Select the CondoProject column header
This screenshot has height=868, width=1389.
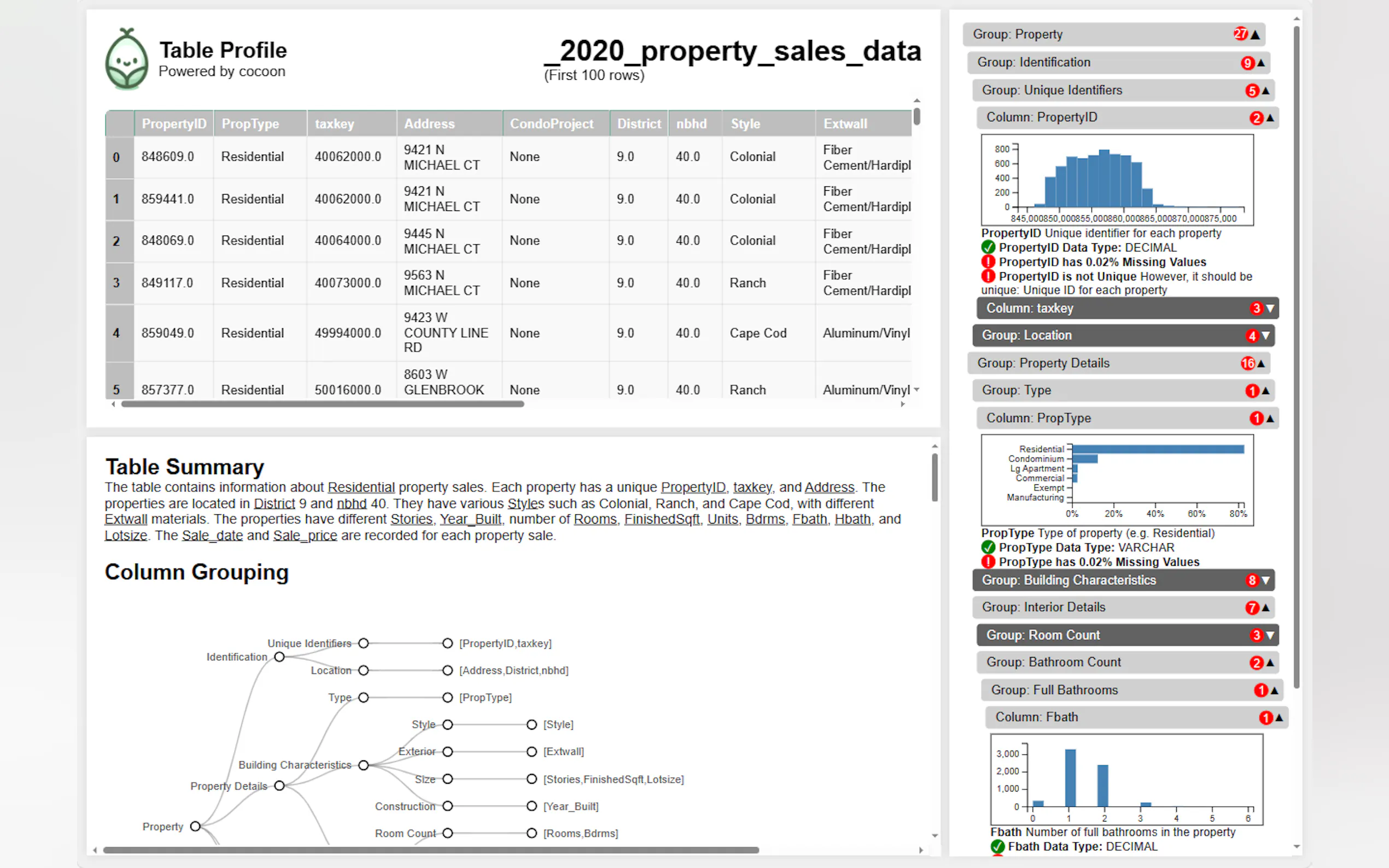click(x=555, y=124)
